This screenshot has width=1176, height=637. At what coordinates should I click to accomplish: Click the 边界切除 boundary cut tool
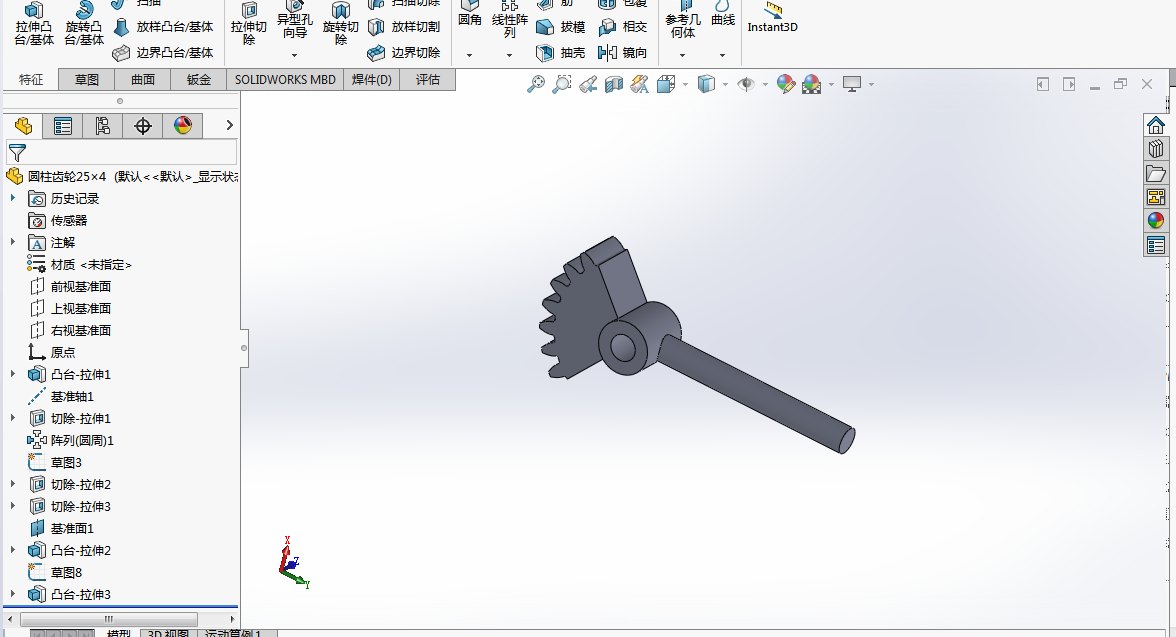pyautogui.click(x=404, y=53)
